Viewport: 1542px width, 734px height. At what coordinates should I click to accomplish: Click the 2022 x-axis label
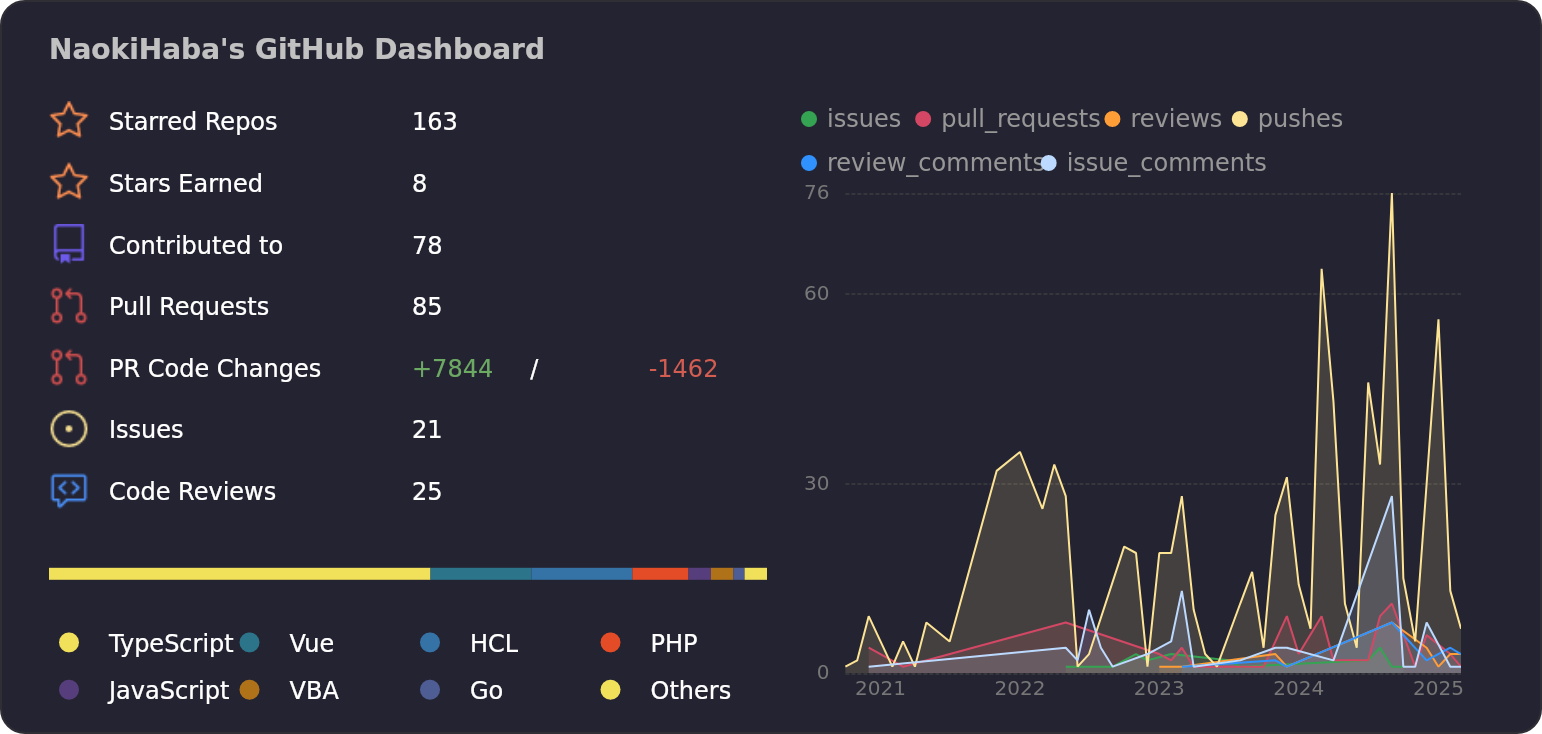(1020, 689)
